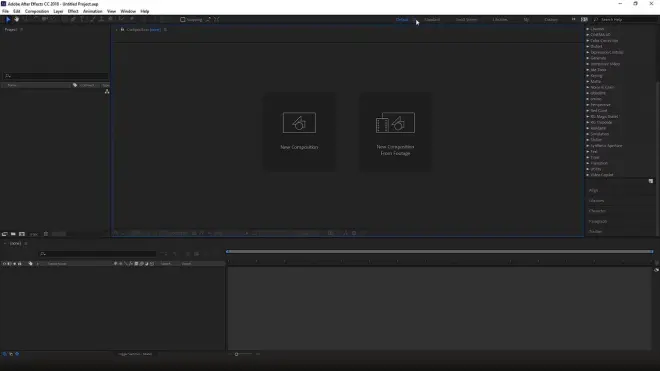Expand the Expression Controls effects category

[x=588, y=53]
